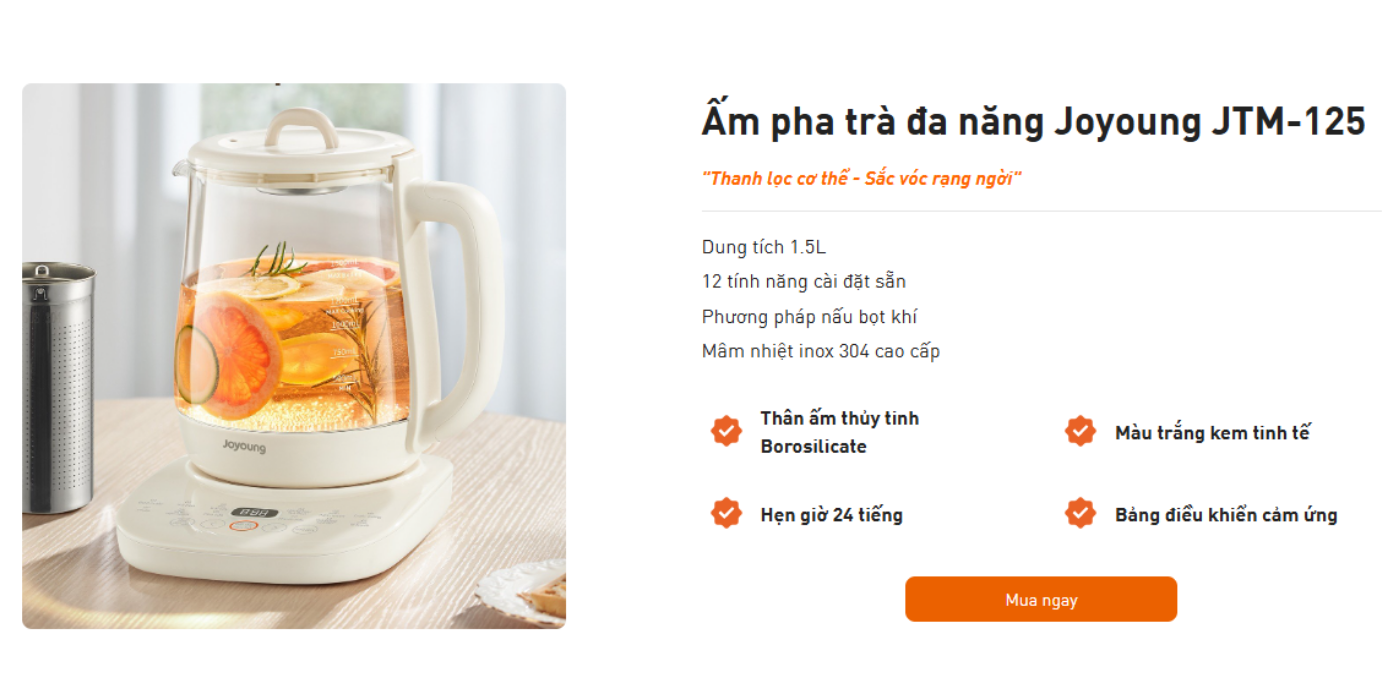Image resolution: width=1400 pixels, height=700 pixels.
Task: Click the Màu trắng kem tinh tế label
Action: click(x=1212, y=433)
